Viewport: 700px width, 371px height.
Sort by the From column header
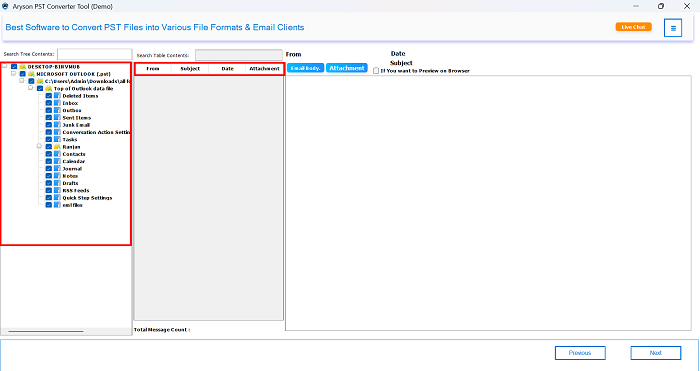[153, 69]
